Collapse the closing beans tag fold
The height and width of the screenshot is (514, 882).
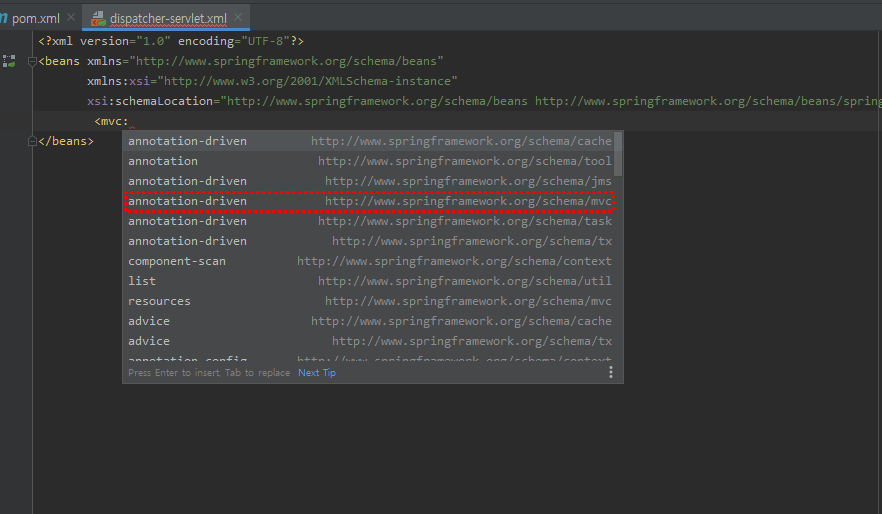[32, 141]
